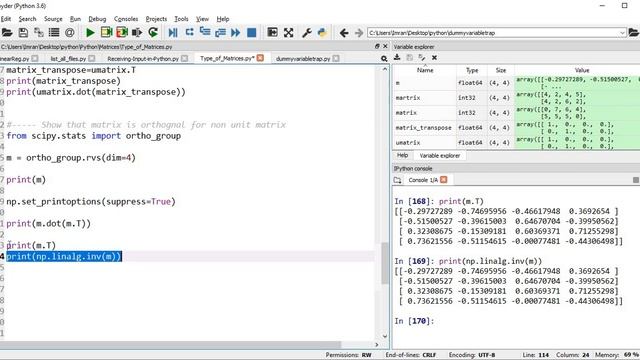
Task: Open Preferences wrench icon
Action: point(307,32)
